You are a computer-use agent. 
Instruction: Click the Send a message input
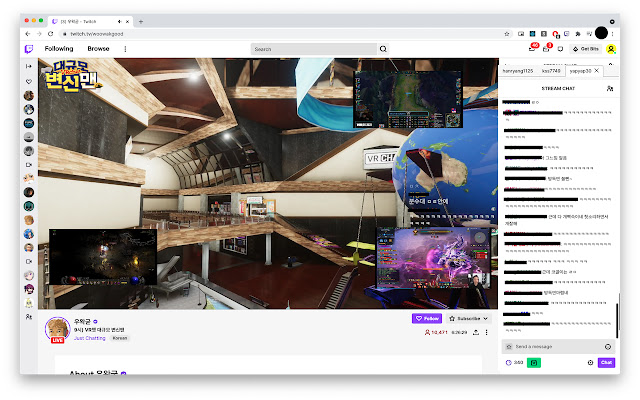click(x=558, y=347)
